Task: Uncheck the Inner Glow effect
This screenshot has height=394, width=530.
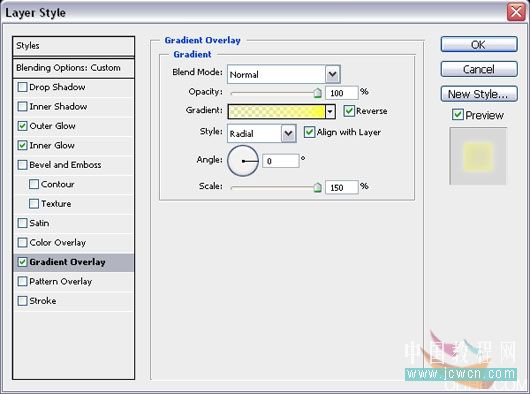Action: coord(22,145)
